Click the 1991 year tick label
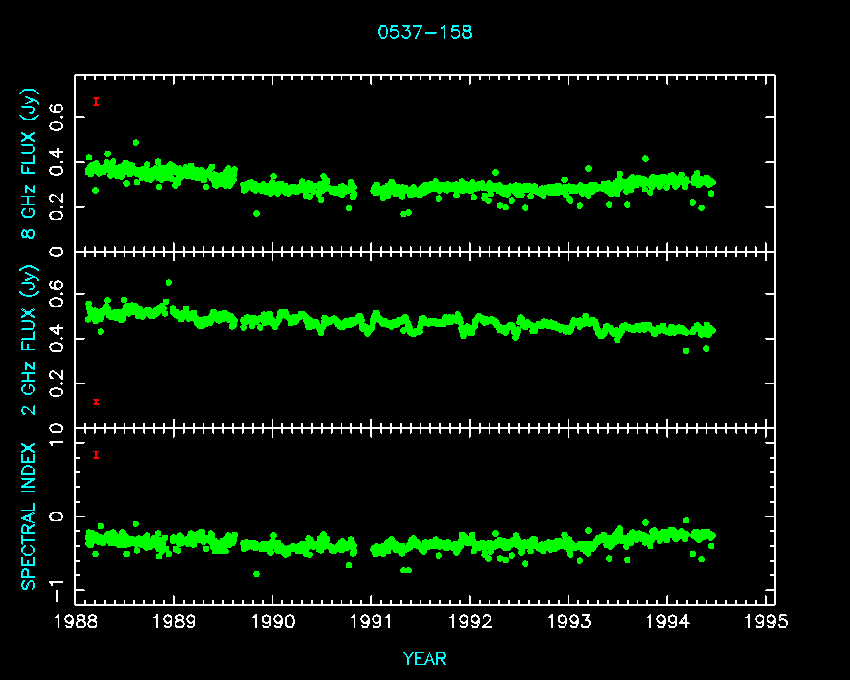850x680 pixels. tap(372, 621)
